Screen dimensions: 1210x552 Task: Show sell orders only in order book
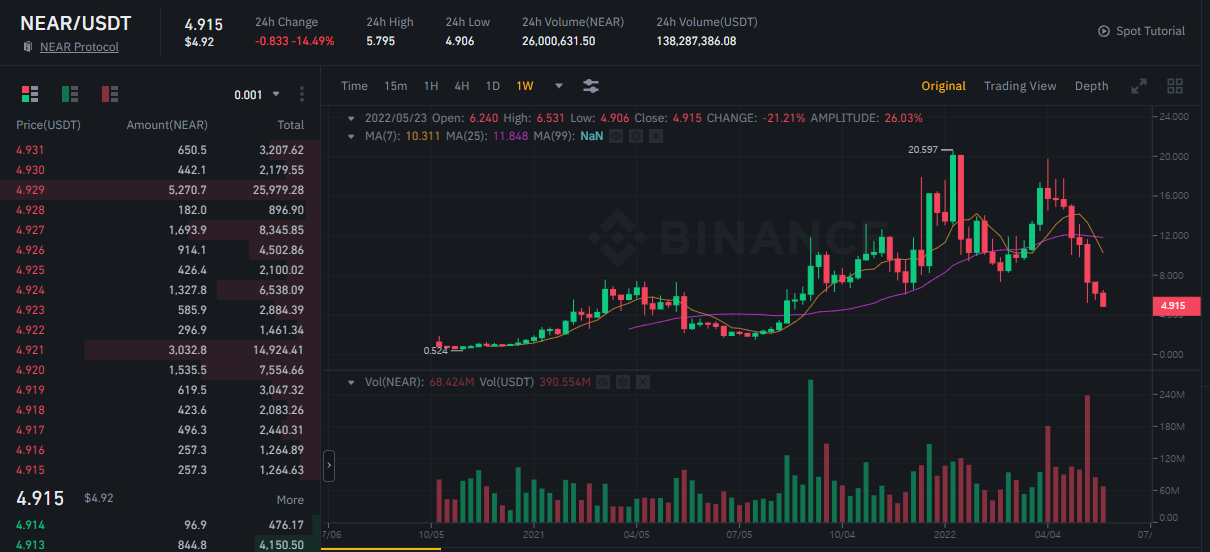[x=110, y=94]
